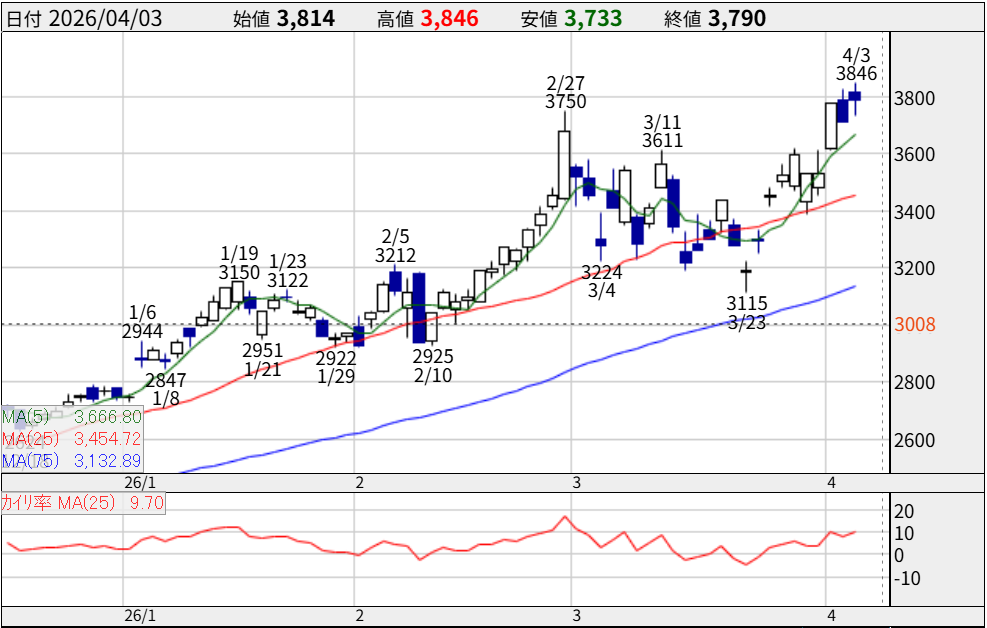The width and height of the screenshot is (987, 628).
Task: Select the 始値 3,814 opening price value
Action: 283,18
